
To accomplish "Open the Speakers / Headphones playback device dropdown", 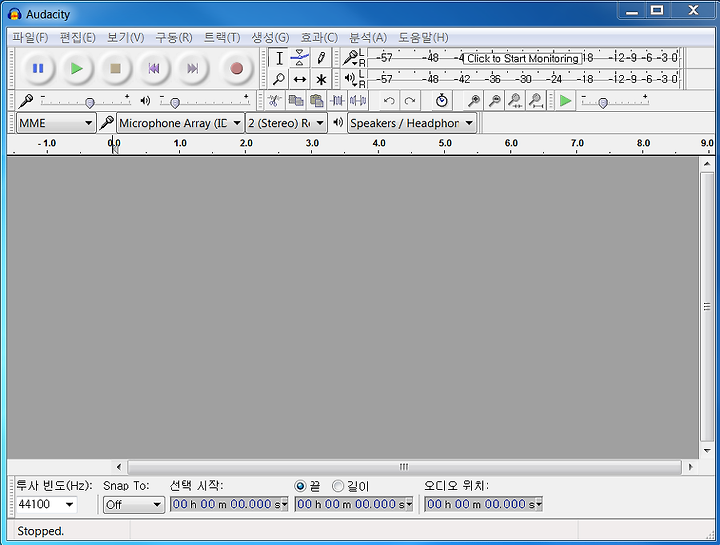I will point(412,123).
